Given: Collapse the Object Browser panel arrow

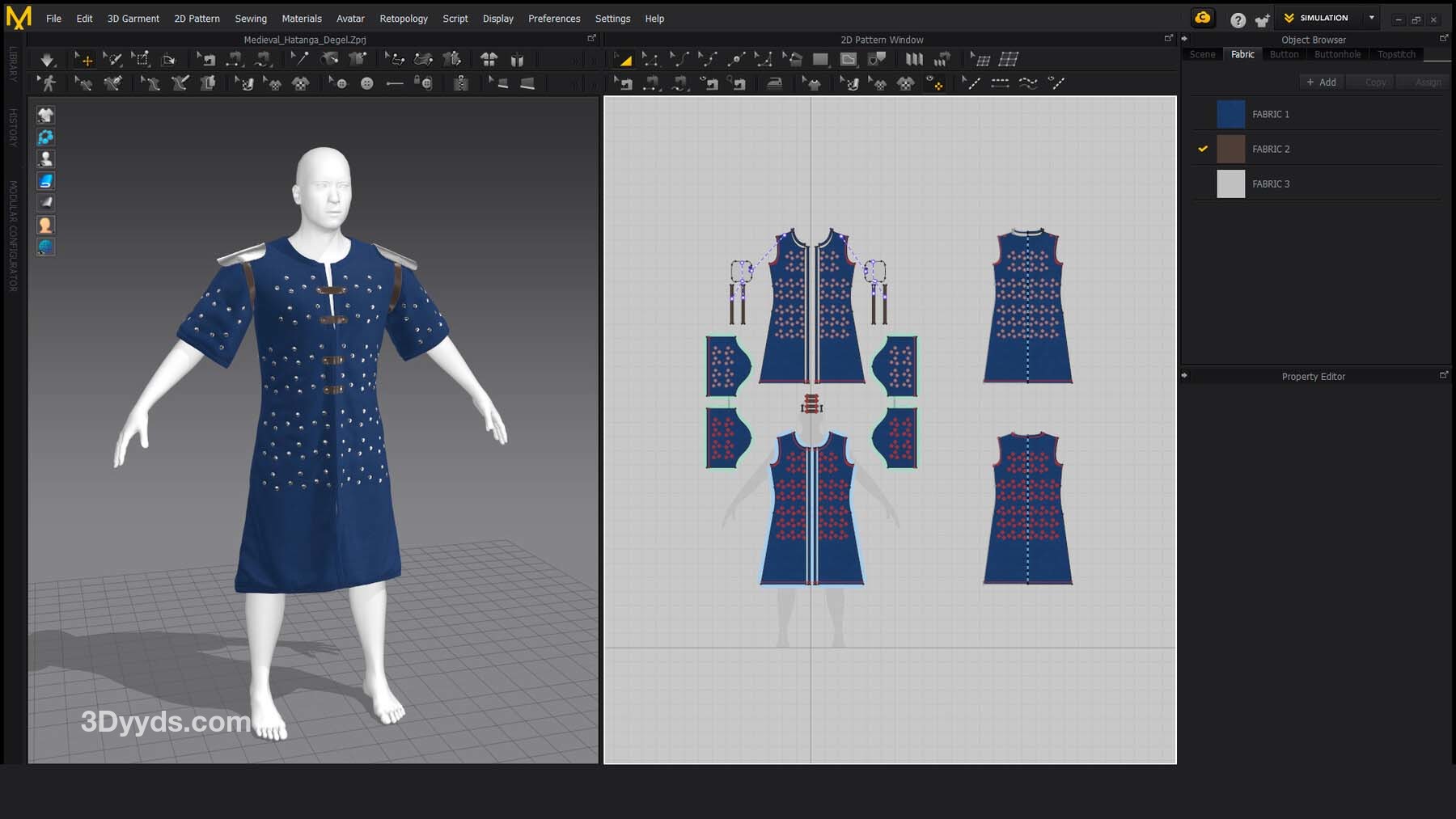Looking at the screenshot, I should [x=1185, y=39].
